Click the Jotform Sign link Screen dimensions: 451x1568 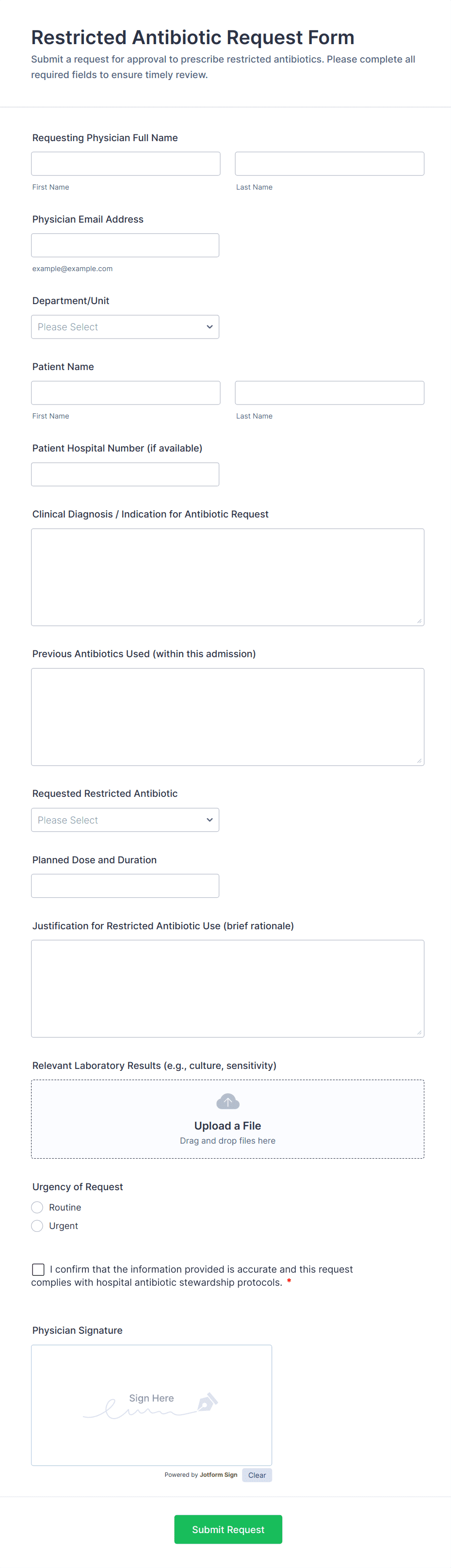pos(218,1475)
